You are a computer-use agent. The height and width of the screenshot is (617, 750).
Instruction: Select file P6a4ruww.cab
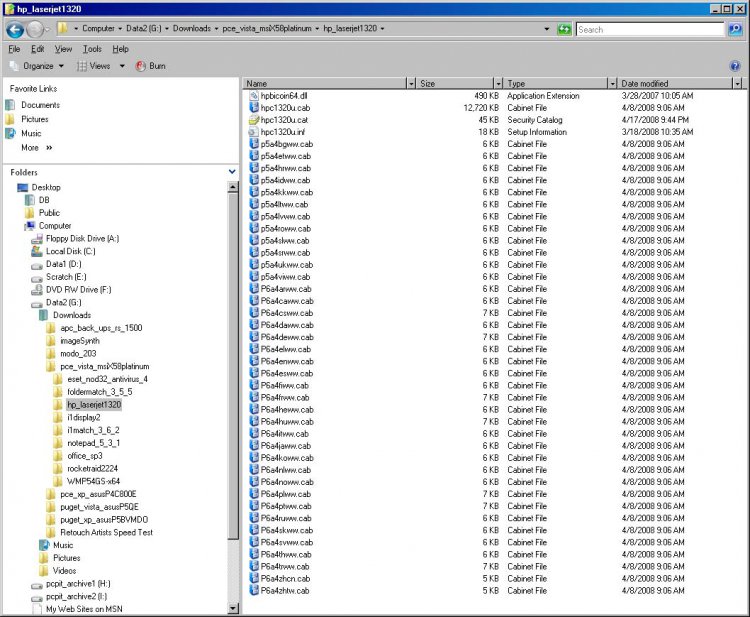(x=286, y=518)
